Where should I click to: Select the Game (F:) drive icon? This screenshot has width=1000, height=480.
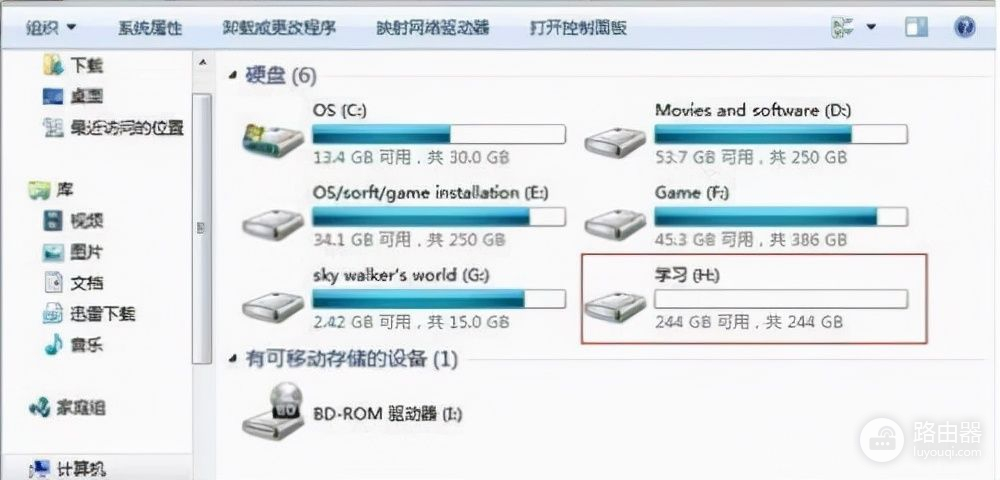pyautogui.click(x=615, y=223)
